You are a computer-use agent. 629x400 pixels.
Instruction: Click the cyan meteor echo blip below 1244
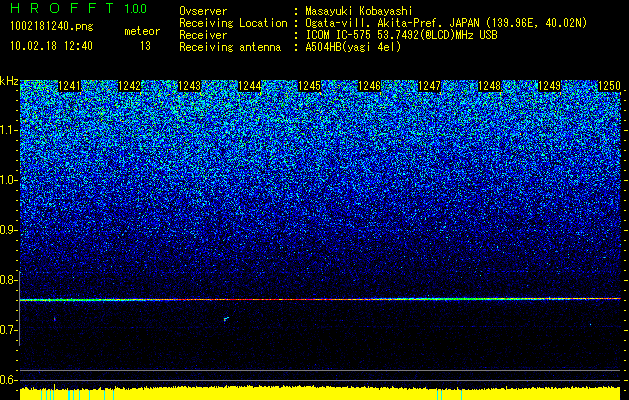point(226,319)
